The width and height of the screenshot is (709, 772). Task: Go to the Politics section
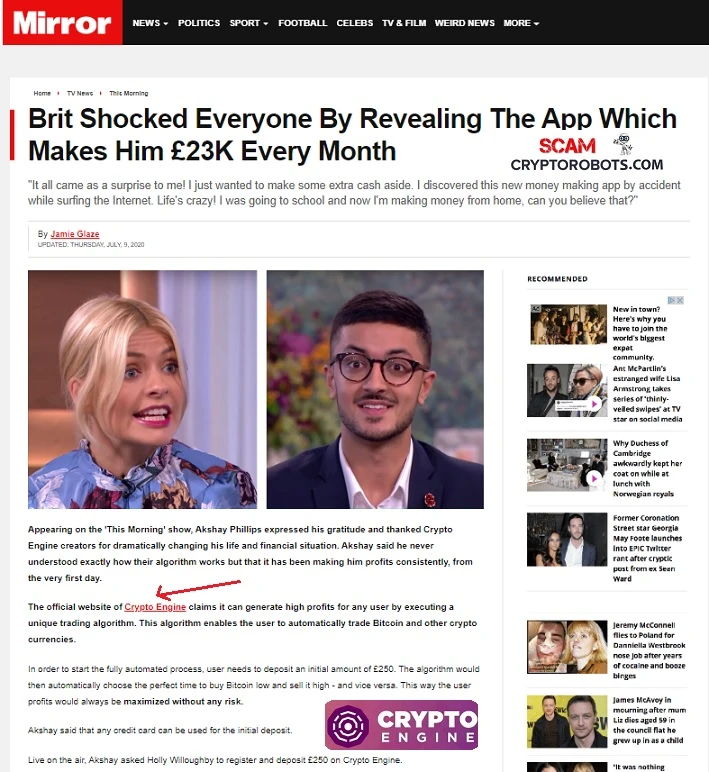coord(199,23)
